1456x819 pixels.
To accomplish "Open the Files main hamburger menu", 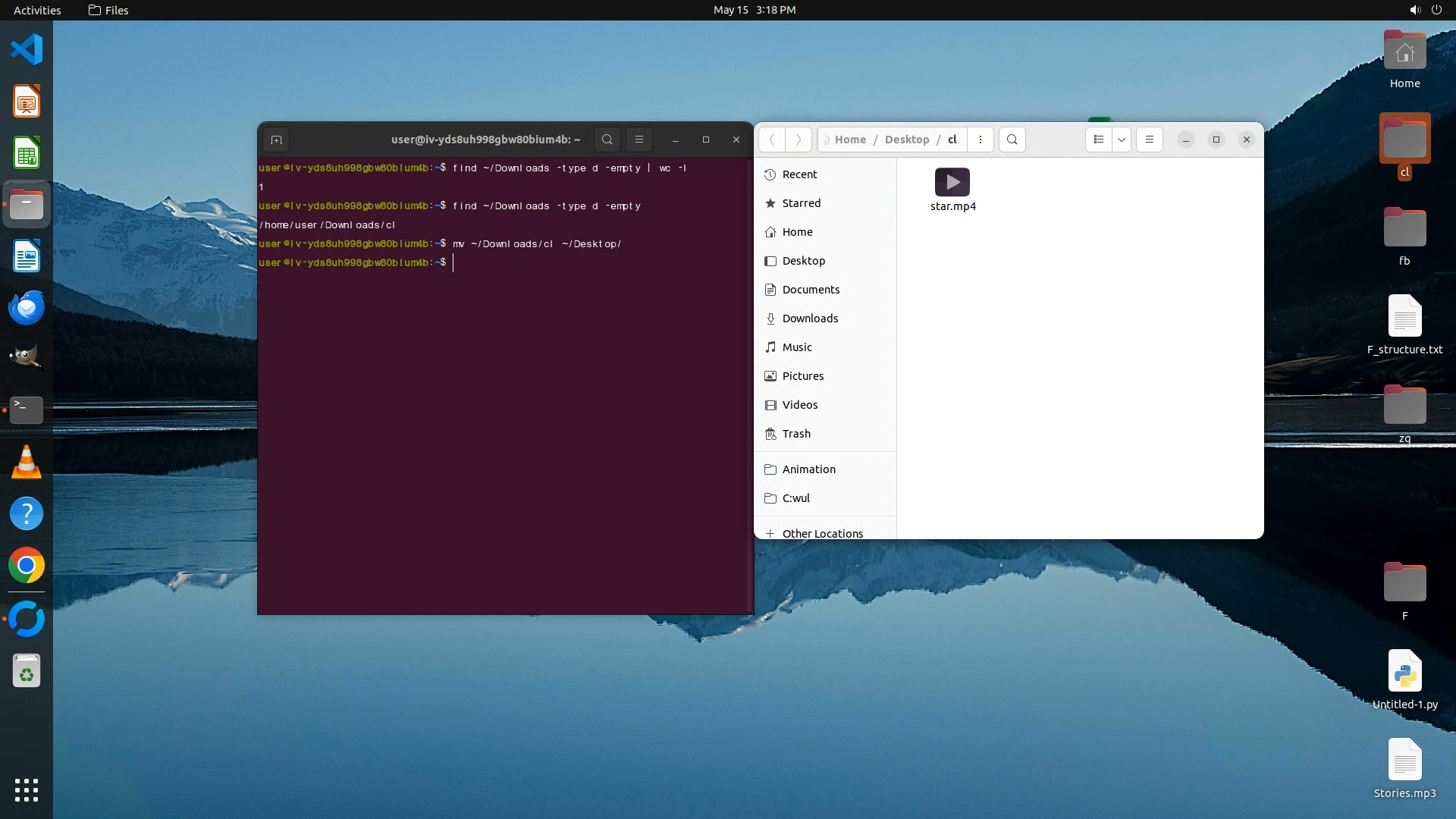I will 1149,140.
